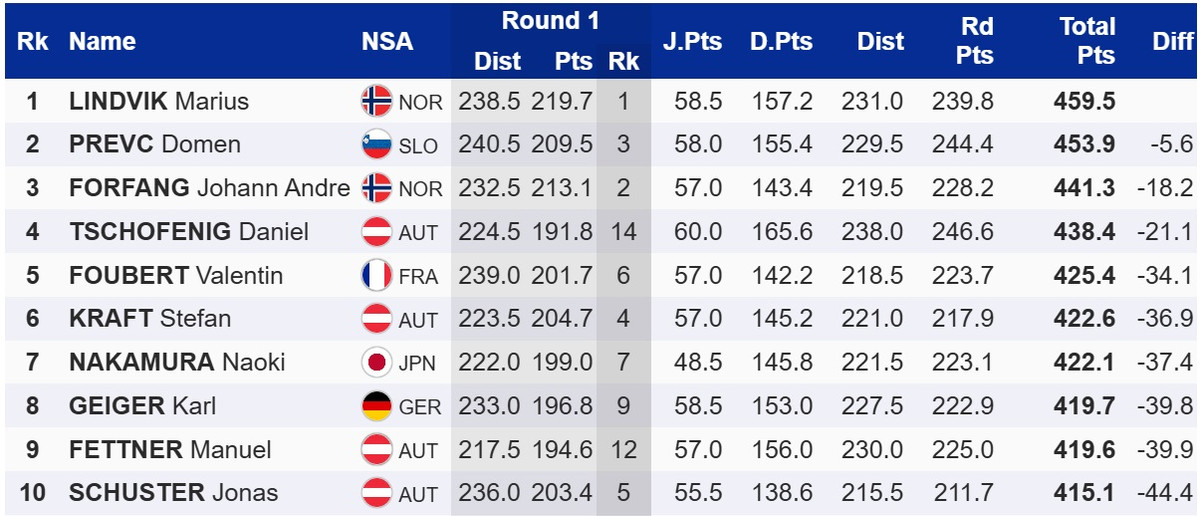The height and width of the screenshot is (516, 1200).
Task: Sort by the Name column header
Action: click(x=102, y=41)
